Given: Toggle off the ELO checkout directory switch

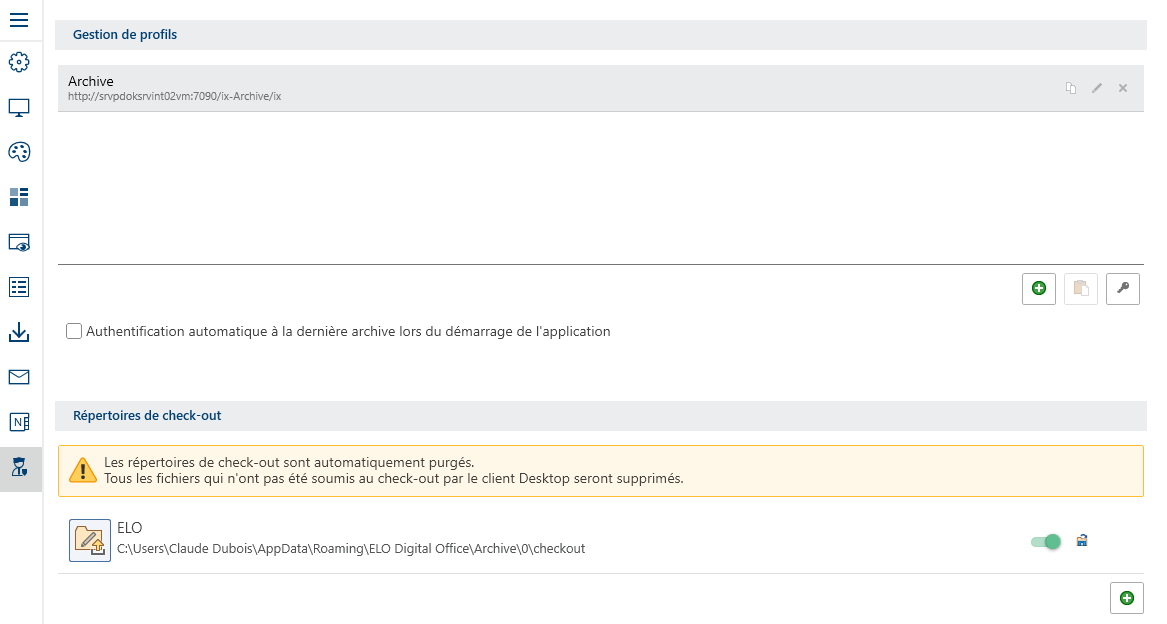Looking at the screenshot, I should coord(1046,542).
